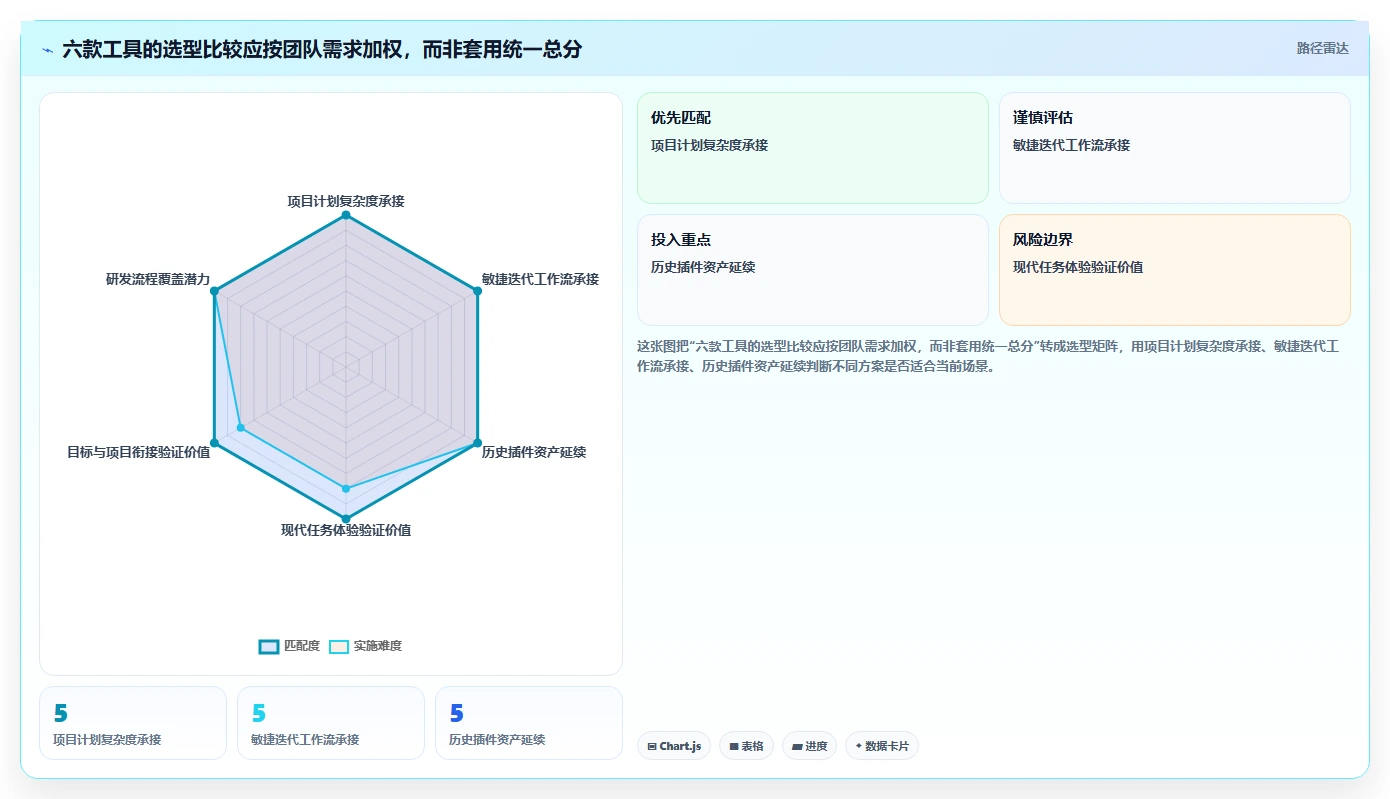Select the 表格 tag chip
Image resolution: width=1390 pixels, height=799 pixels.
click(746, 746)
